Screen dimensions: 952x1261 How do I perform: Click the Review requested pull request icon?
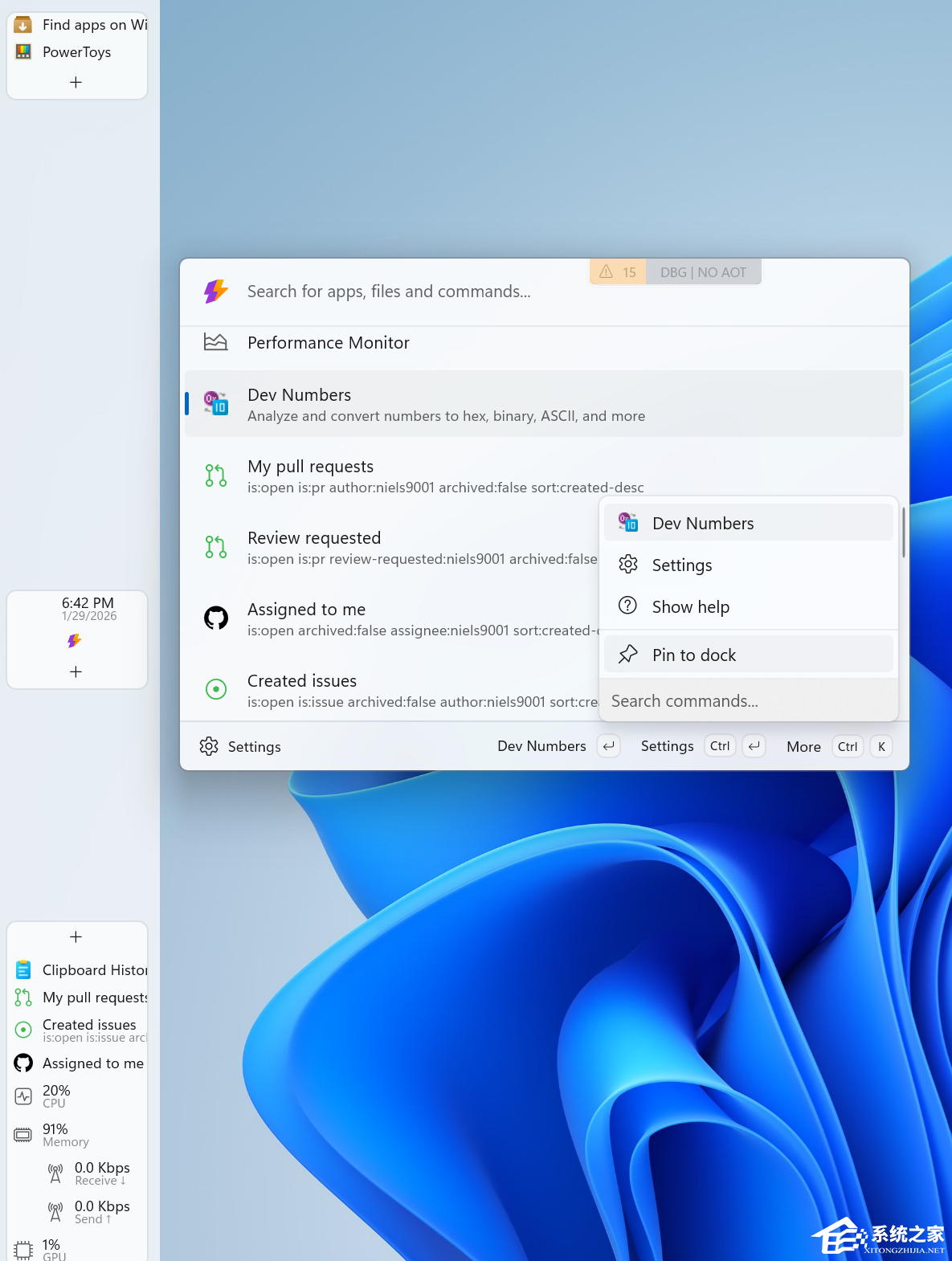[215, 547]
